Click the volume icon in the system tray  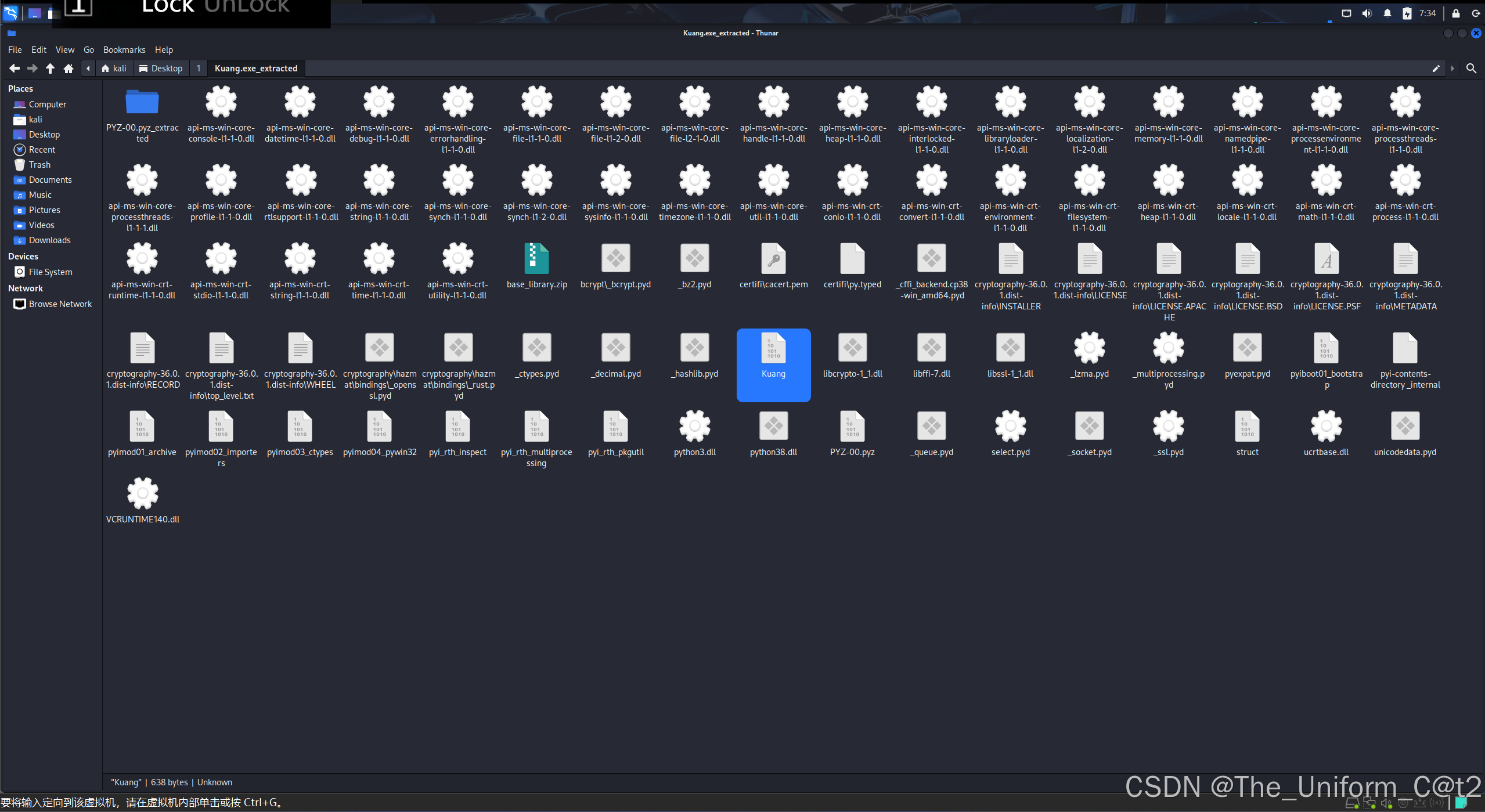pyautogui.click(x=1367, y=13)
